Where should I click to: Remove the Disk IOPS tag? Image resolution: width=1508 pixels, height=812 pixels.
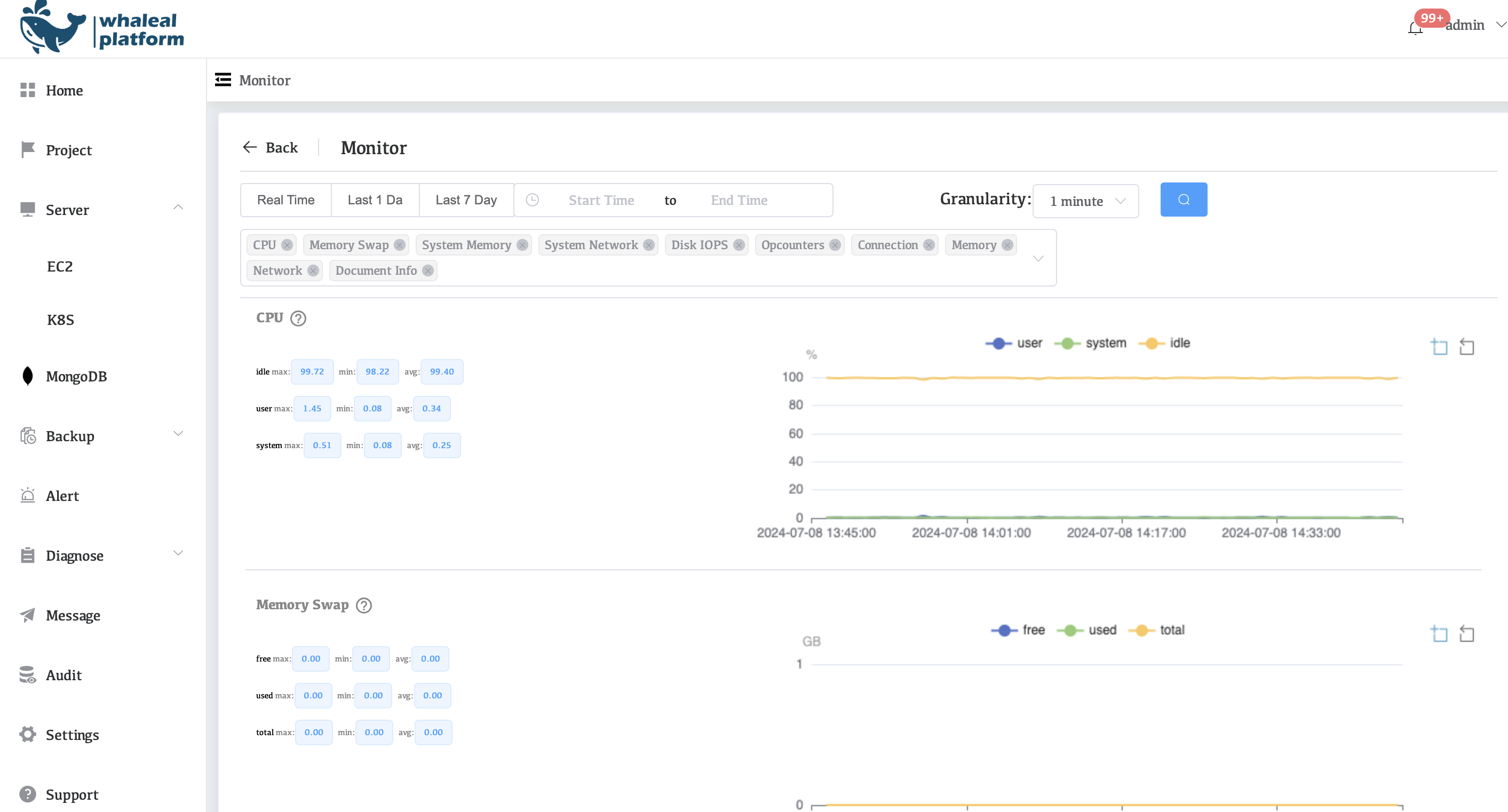(739, 245)
